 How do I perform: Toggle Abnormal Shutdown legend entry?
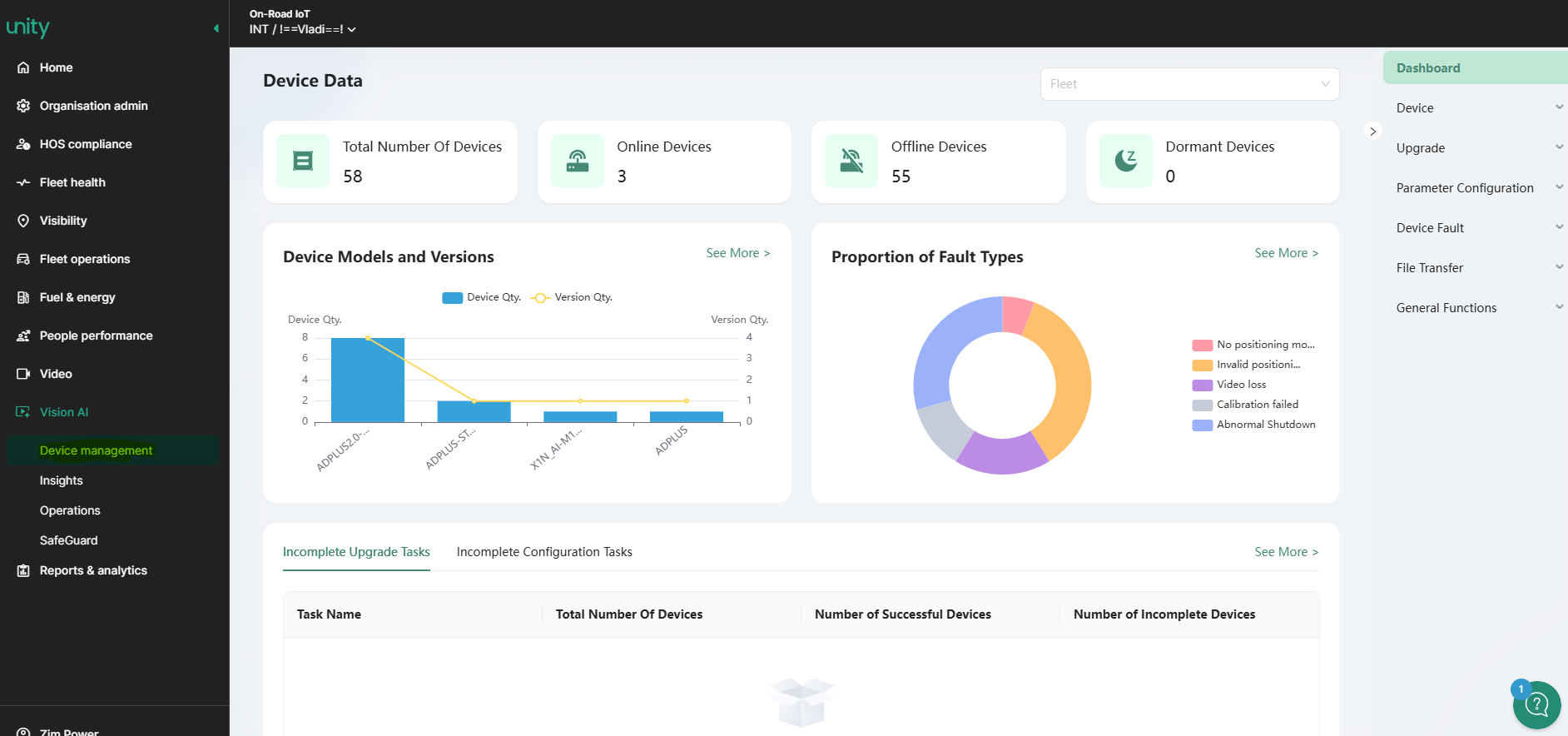tap(1253, 425)
